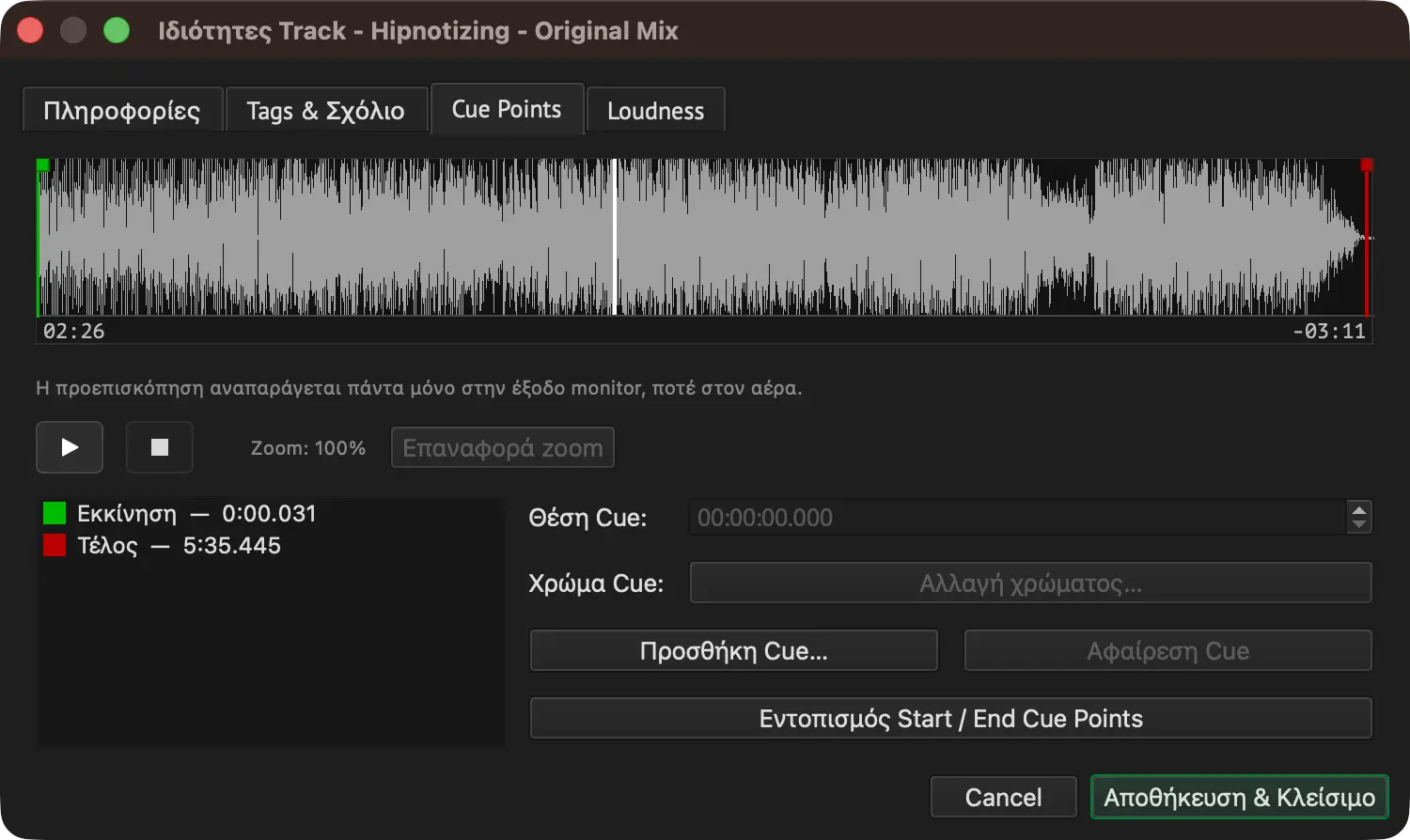Viewport: 1410px width, 840px height.
Task: Click the Αφαίρεση Cue button
Action: (x=1168, y=651)
